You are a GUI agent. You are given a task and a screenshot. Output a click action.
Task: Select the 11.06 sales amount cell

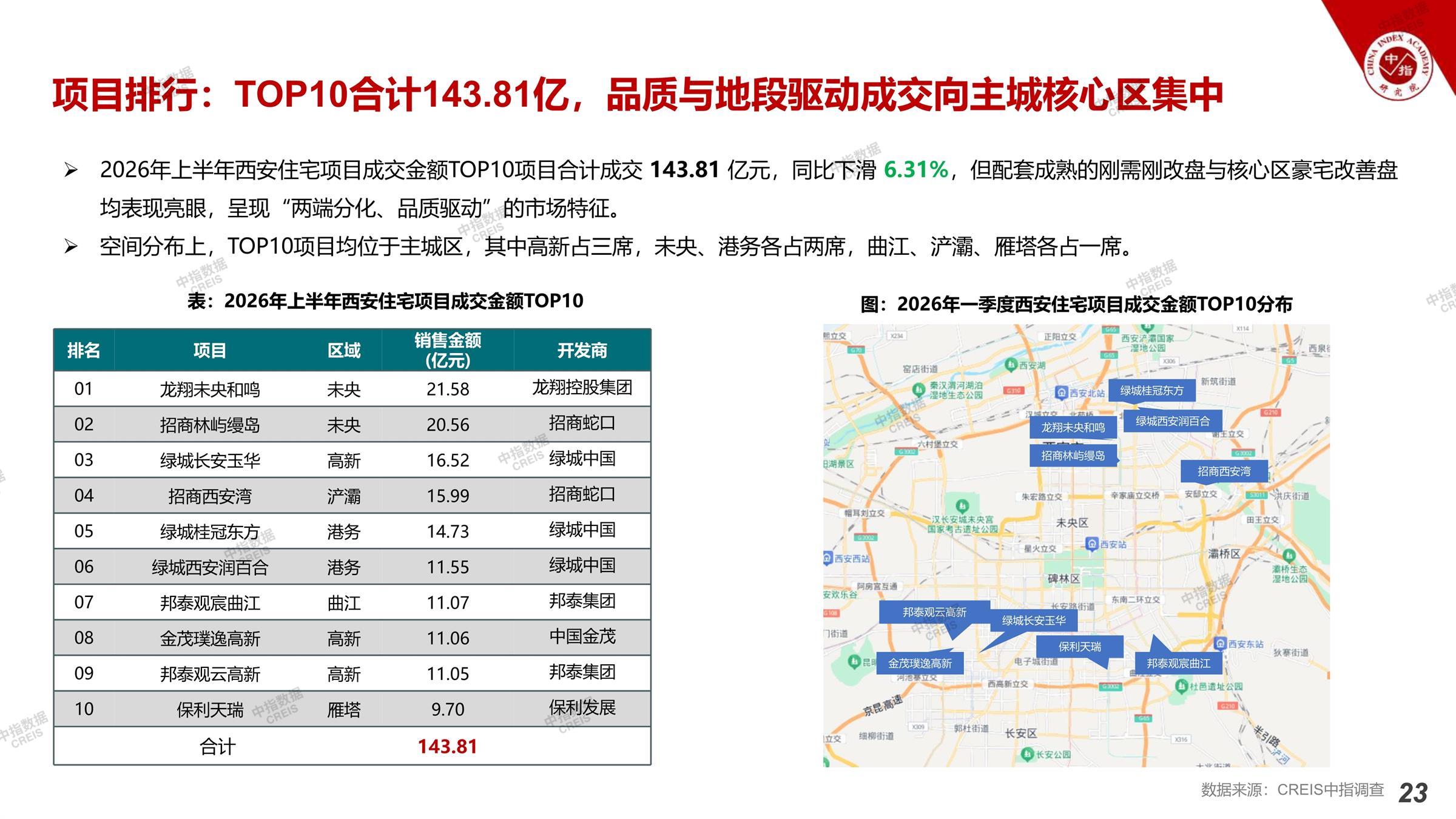point(448,638)
